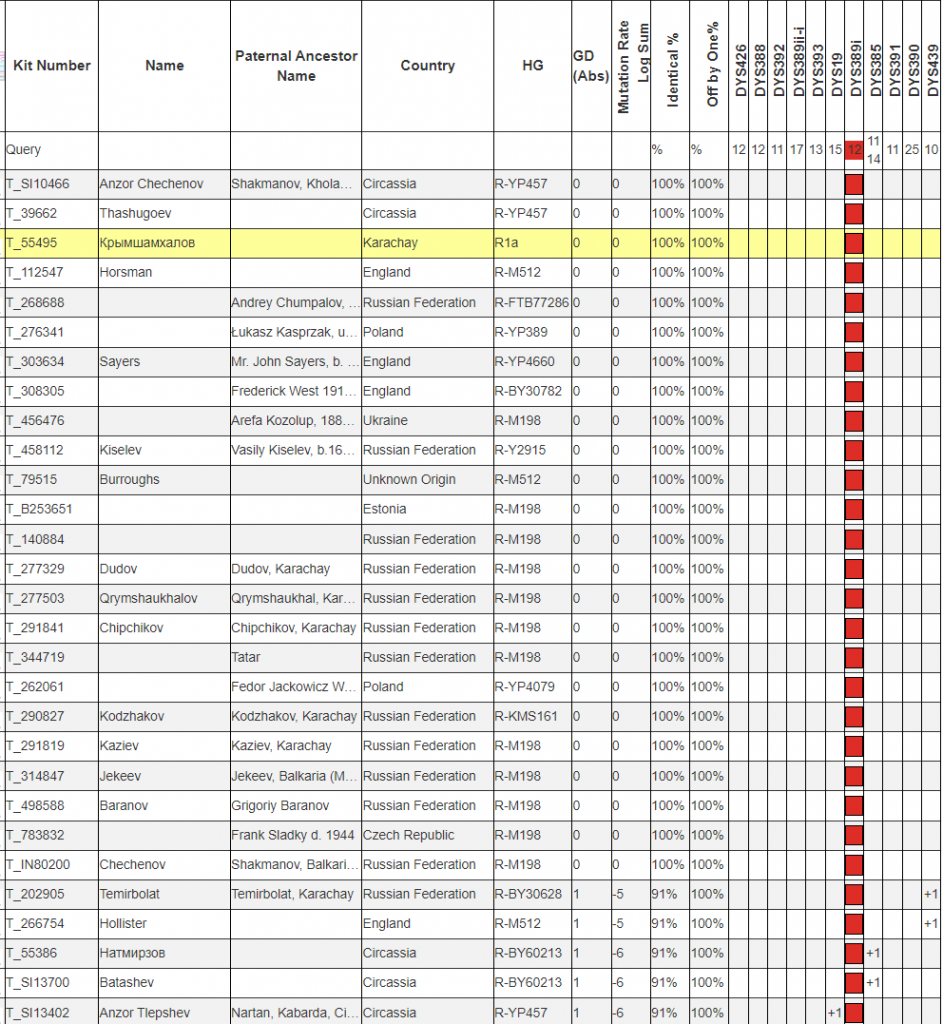This screenshot has height=1024, width=943.
Task: Click the Kit Number column header
Action: point(51,66)
